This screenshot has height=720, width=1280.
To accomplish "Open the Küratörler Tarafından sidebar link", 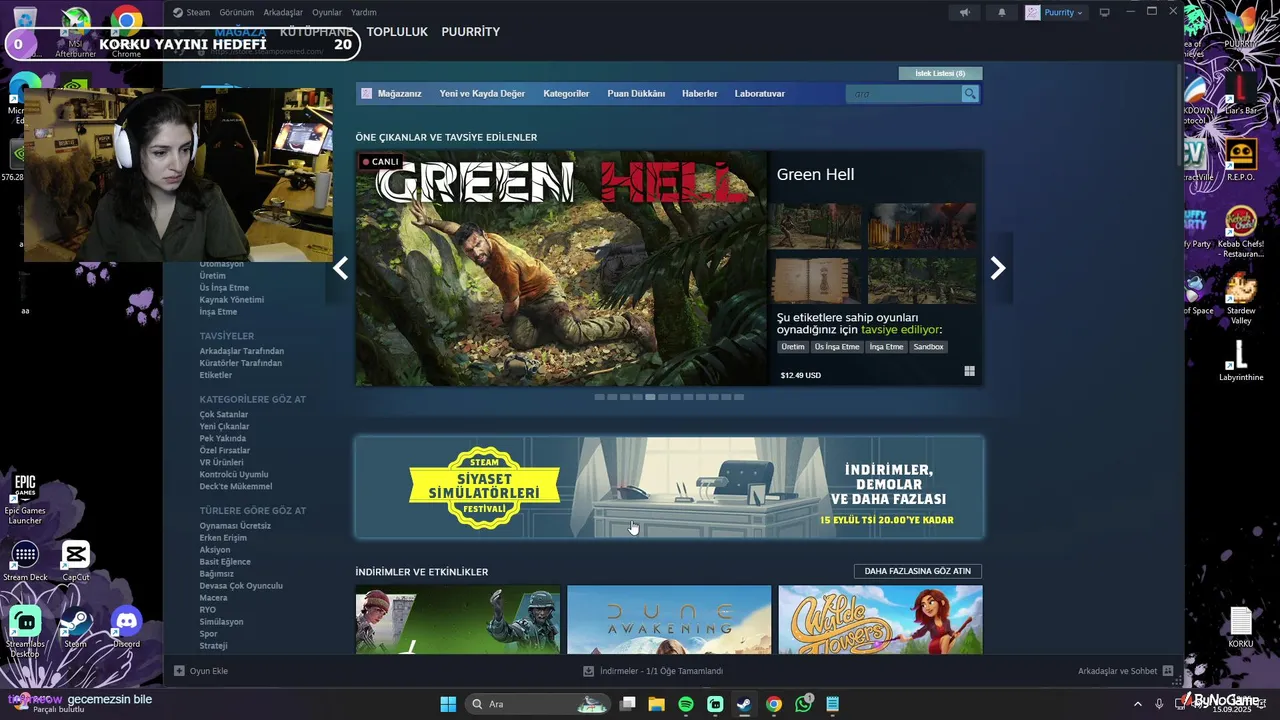I will (x=240, y=363).
